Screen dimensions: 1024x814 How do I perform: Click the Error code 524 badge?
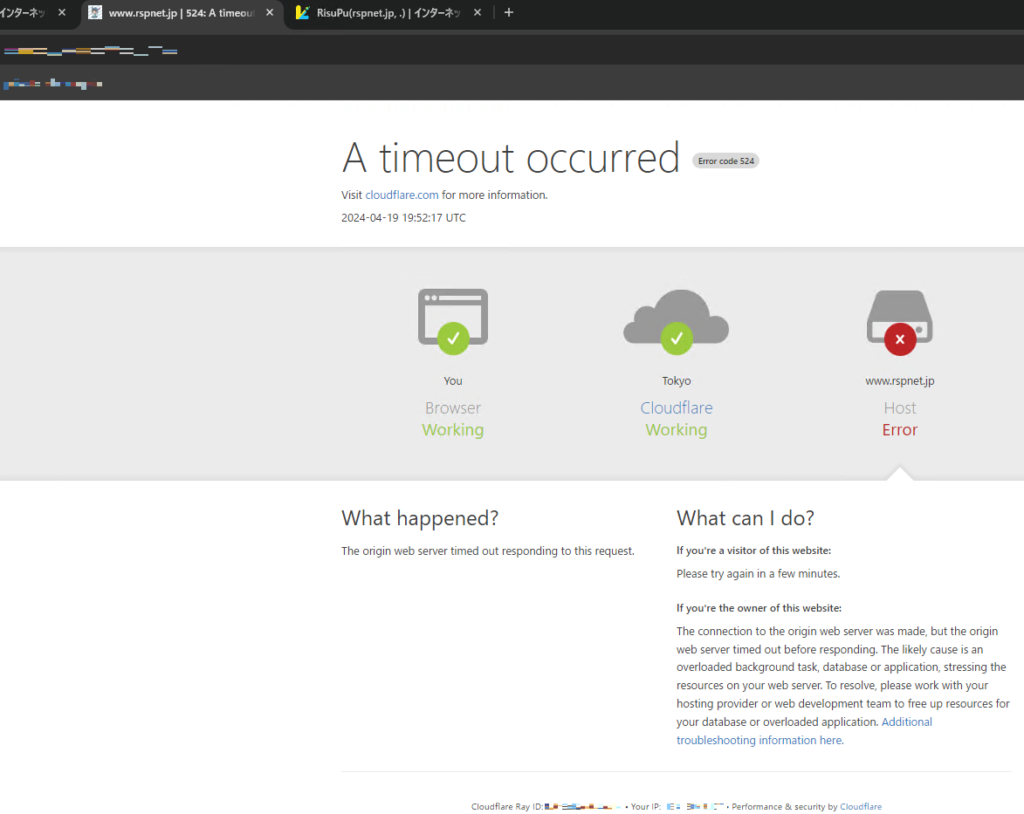725,160
